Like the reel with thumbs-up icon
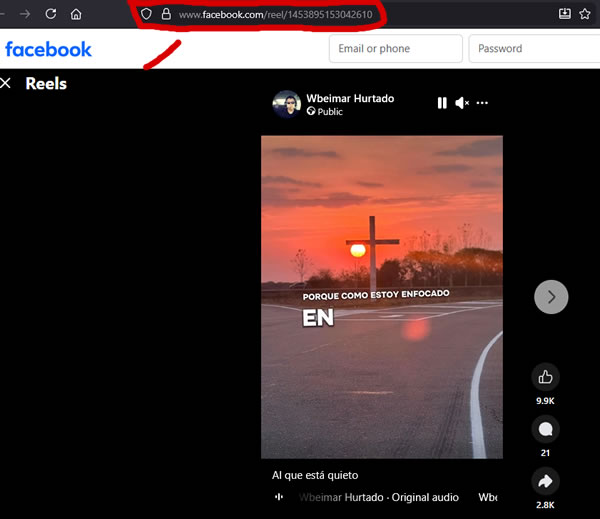The image size is (600, 519). [545, 377]
